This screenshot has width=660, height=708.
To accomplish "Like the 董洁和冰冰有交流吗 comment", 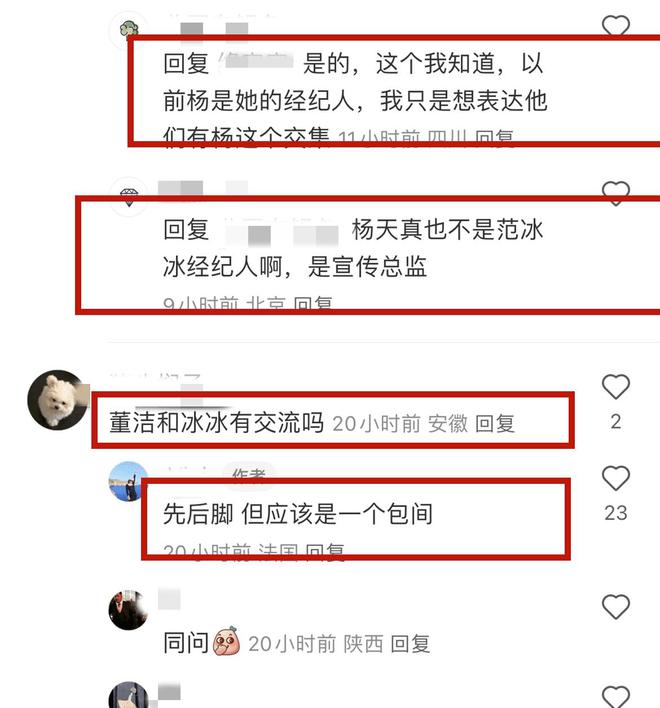I will click(x=616, y=387).
